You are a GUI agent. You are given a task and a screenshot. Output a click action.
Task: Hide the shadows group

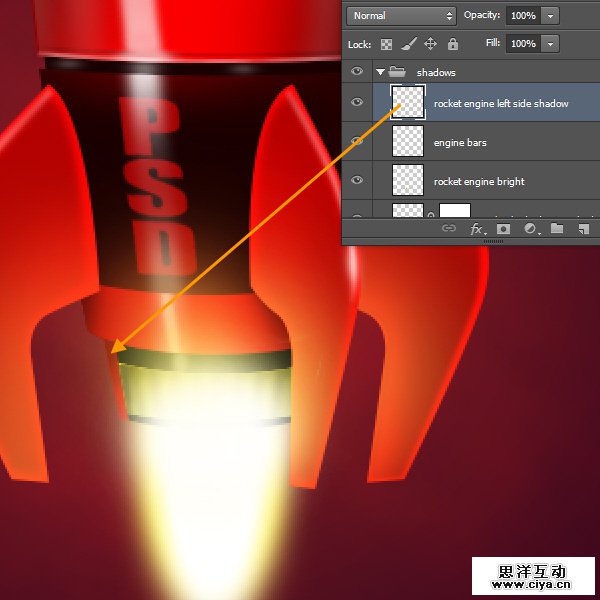[357, 72]
